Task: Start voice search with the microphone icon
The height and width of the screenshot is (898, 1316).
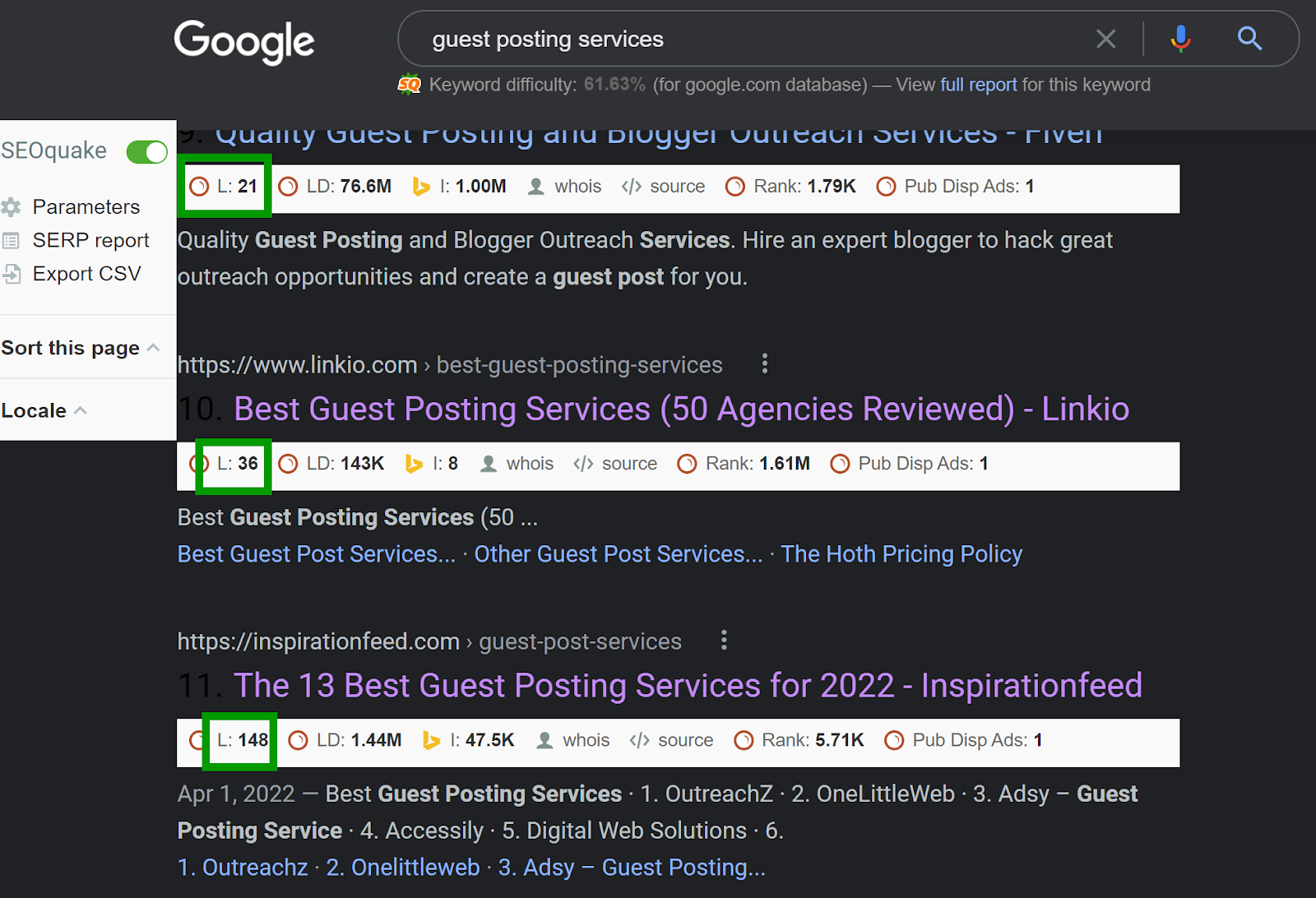Action: [x=1181, y=39]
